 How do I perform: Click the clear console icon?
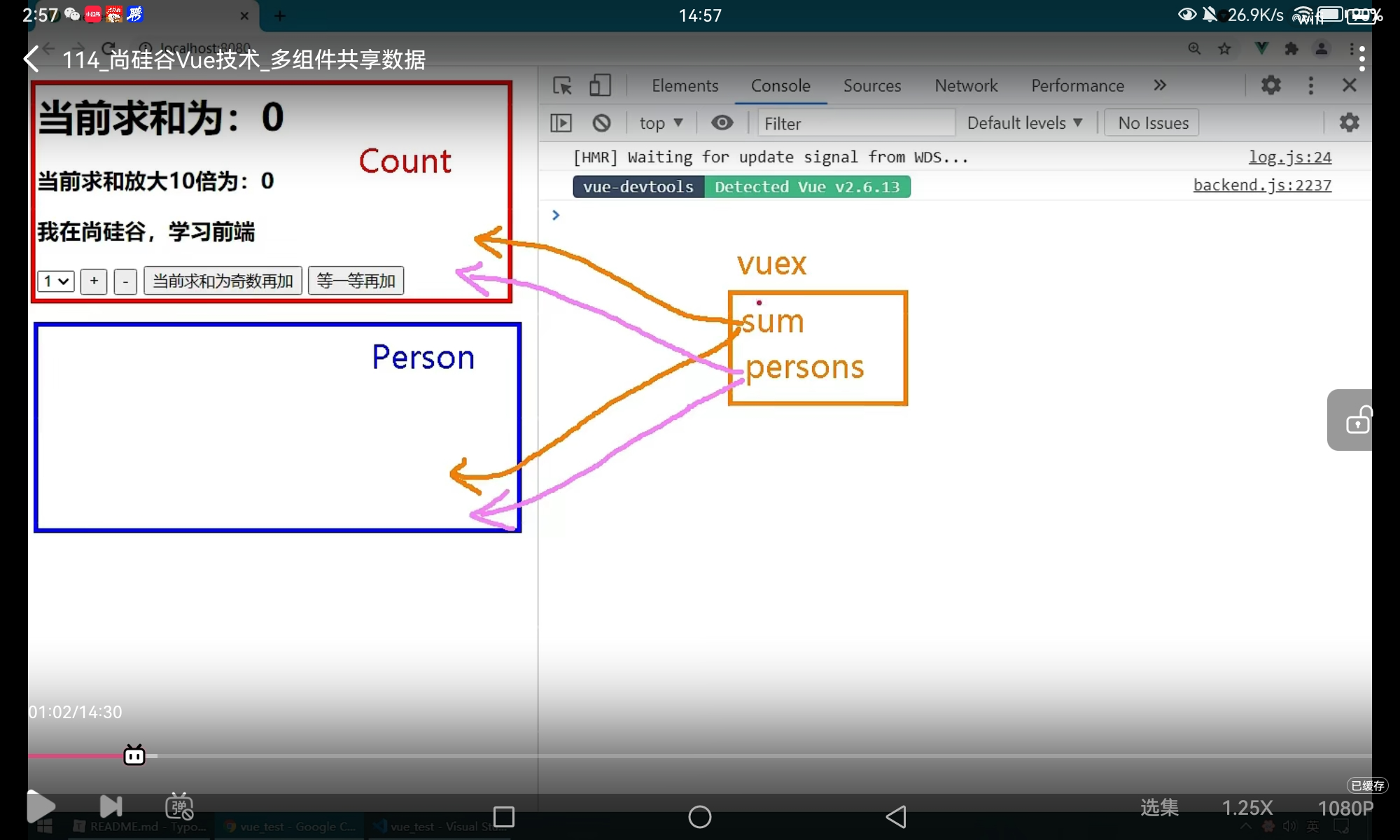(601, 123)
